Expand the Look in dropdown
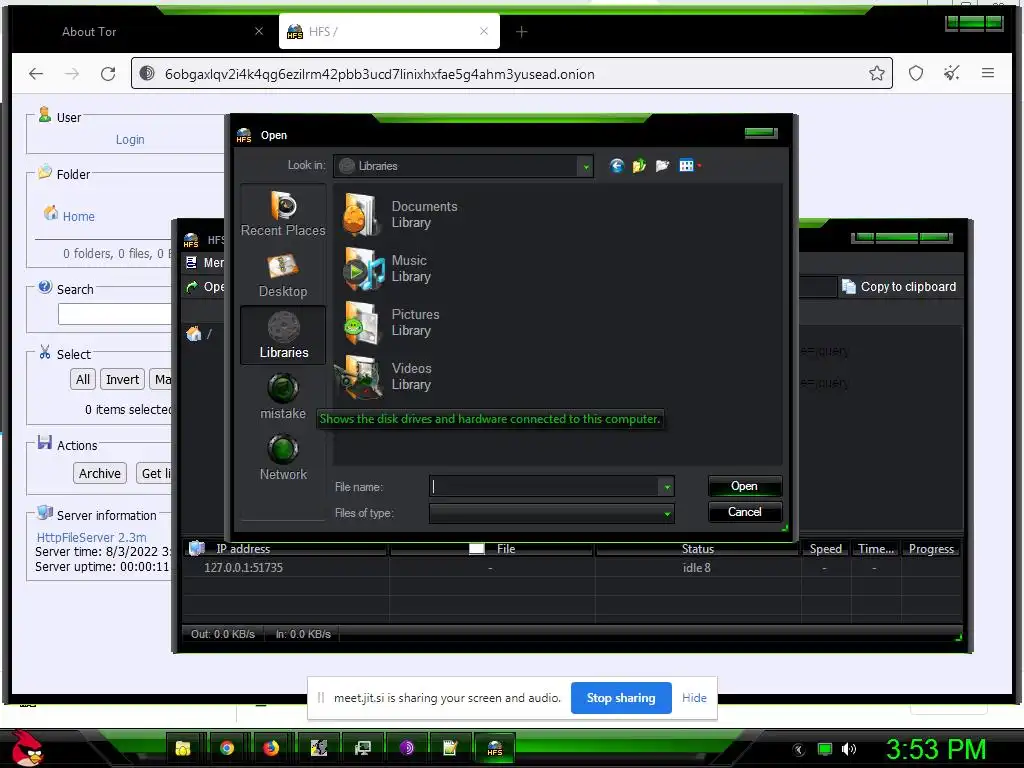The height and width of the screenshot is (768, 1024). pos(586,167)
